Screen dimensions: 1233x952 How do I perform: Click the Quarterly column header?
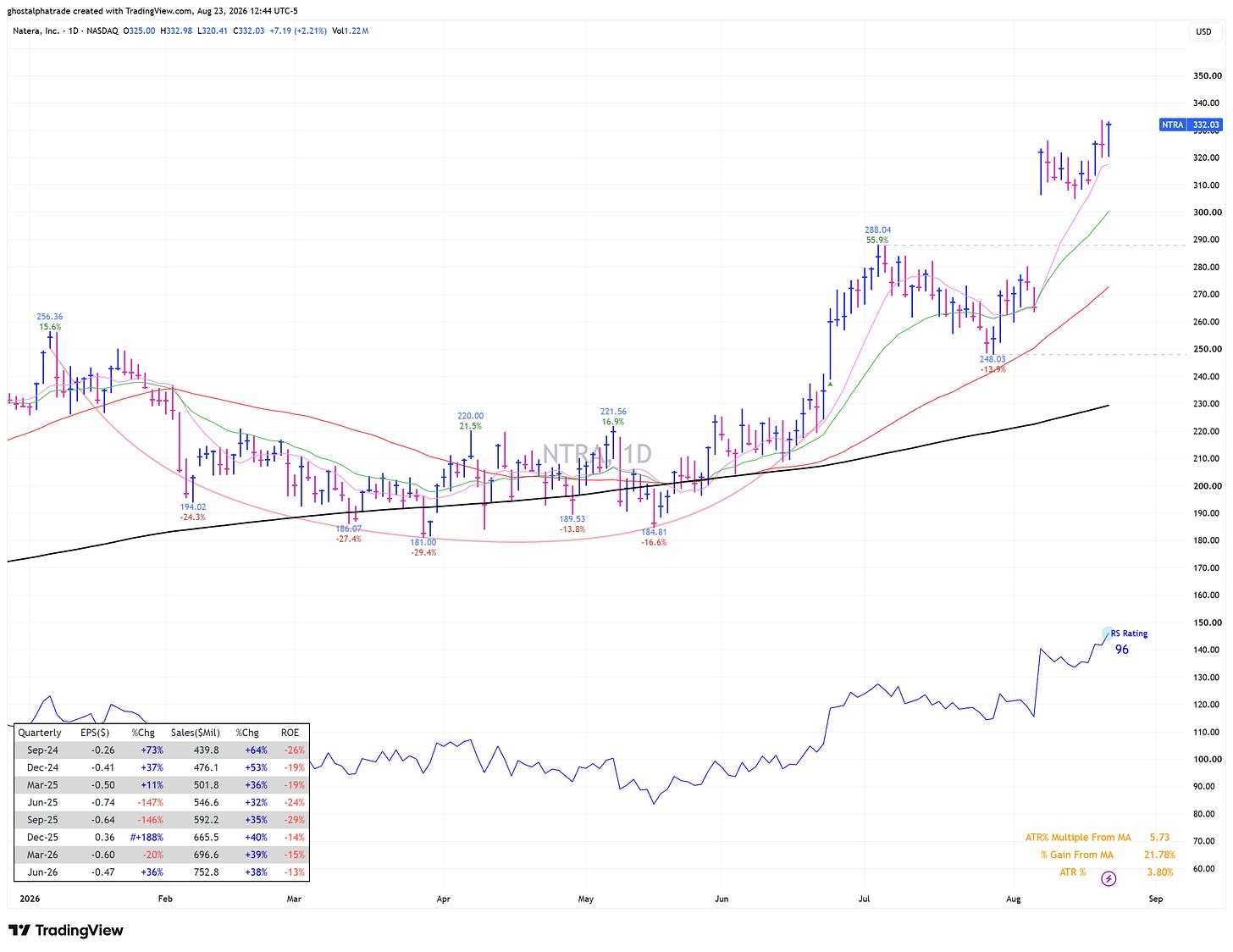(40, 733)
